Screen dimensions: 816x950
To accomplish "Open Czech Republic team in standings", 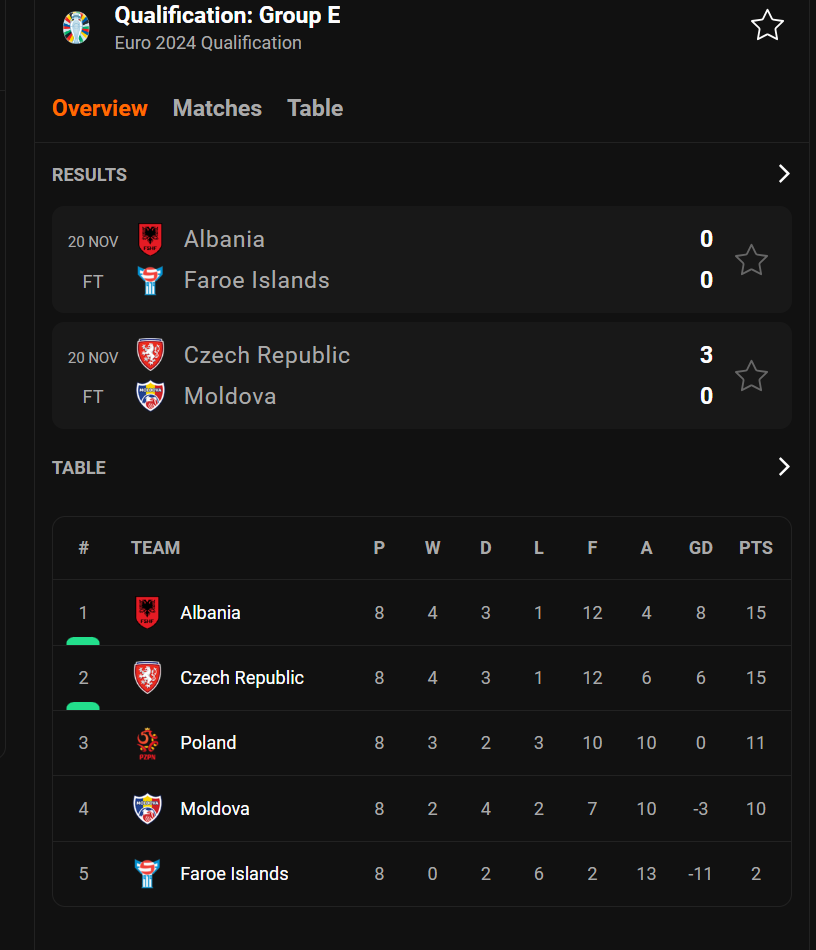I will click(x=242, y=677).
